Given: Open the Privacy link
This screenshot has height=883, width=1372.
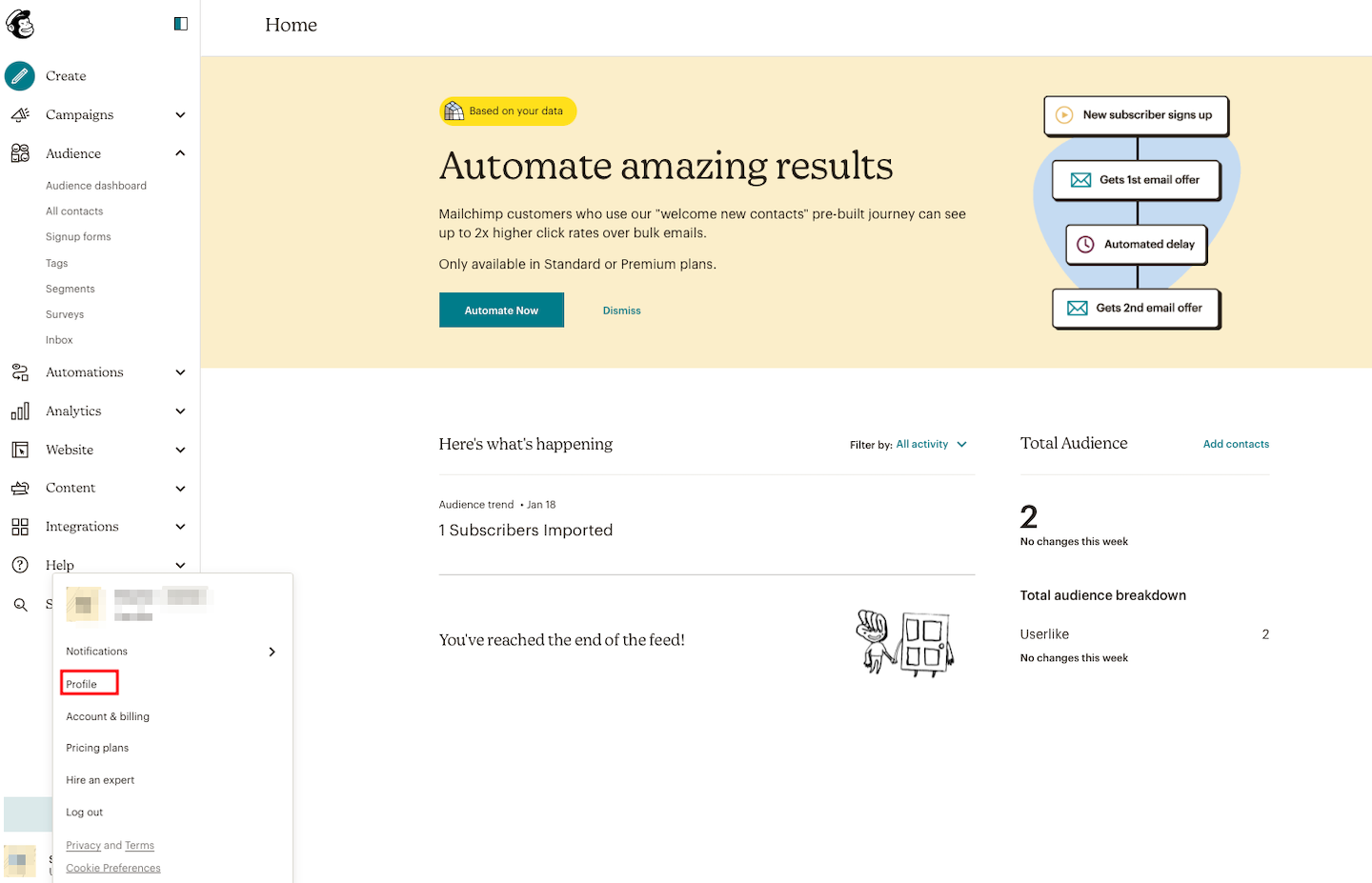Looking at the screenshot, I should (83, 846).
